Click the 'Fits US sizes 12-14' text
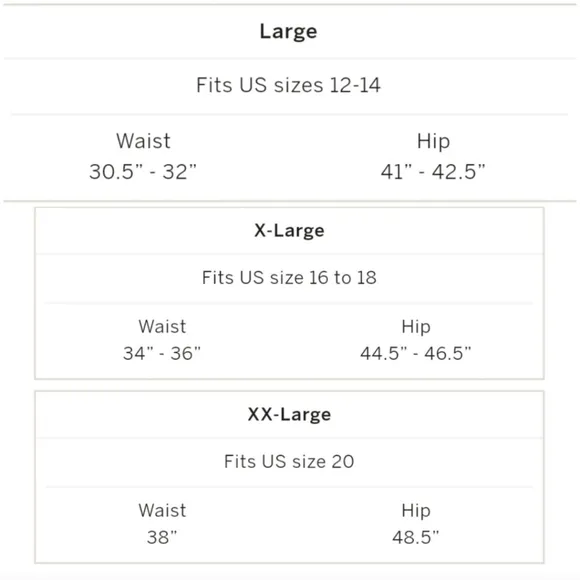The image size is (580, 580). point(288,85)
